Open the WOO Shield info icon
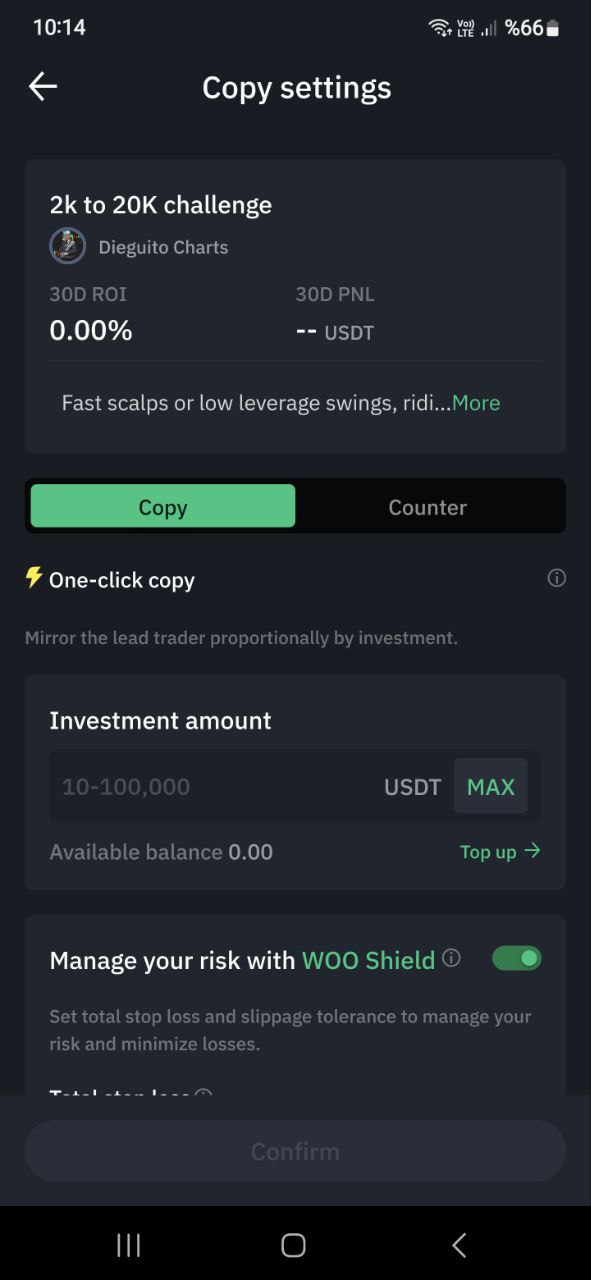Screen dimensions: 591x1280 pos(451,958)
